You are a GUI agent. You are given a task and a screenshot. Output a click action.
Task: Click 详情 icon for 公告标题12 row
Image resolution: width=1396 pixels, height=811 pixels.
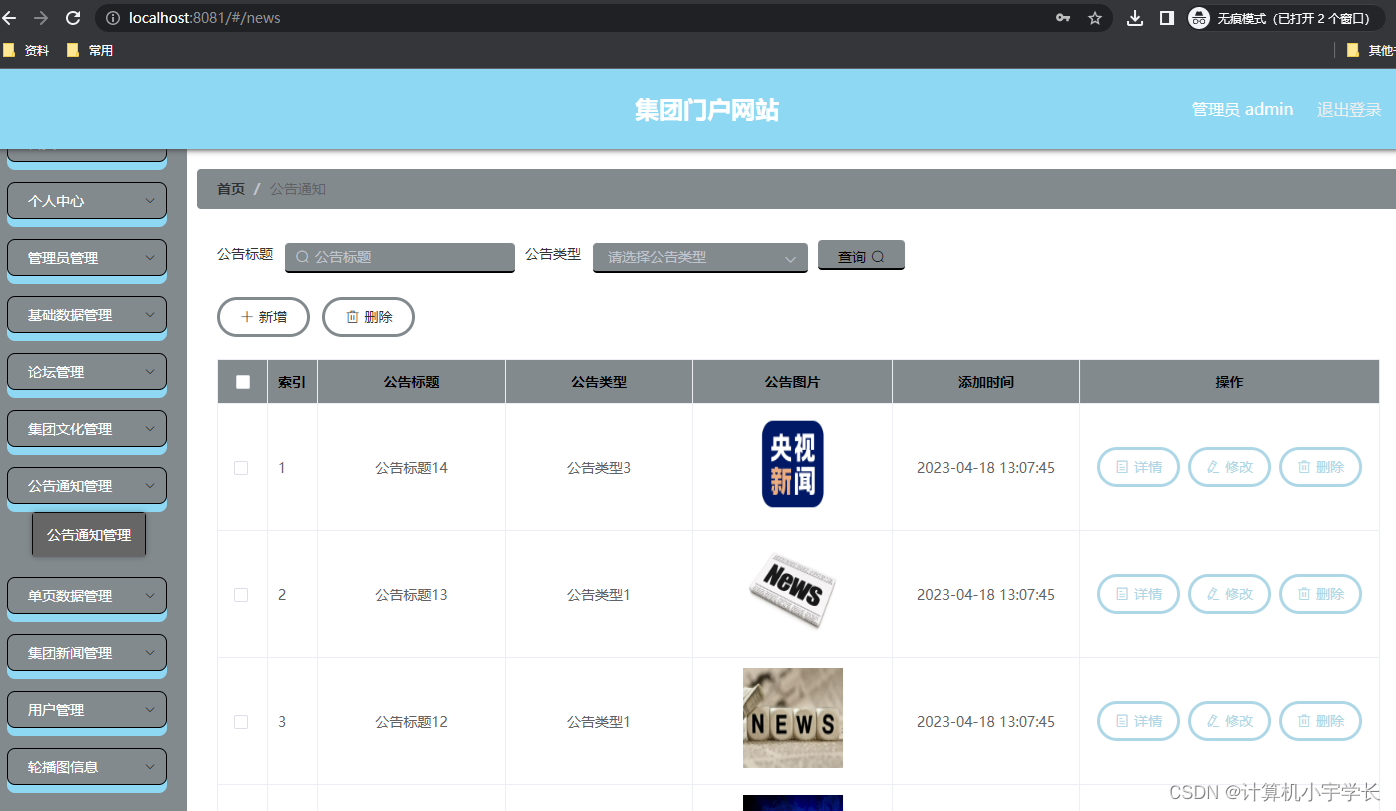coord(1122,721)
